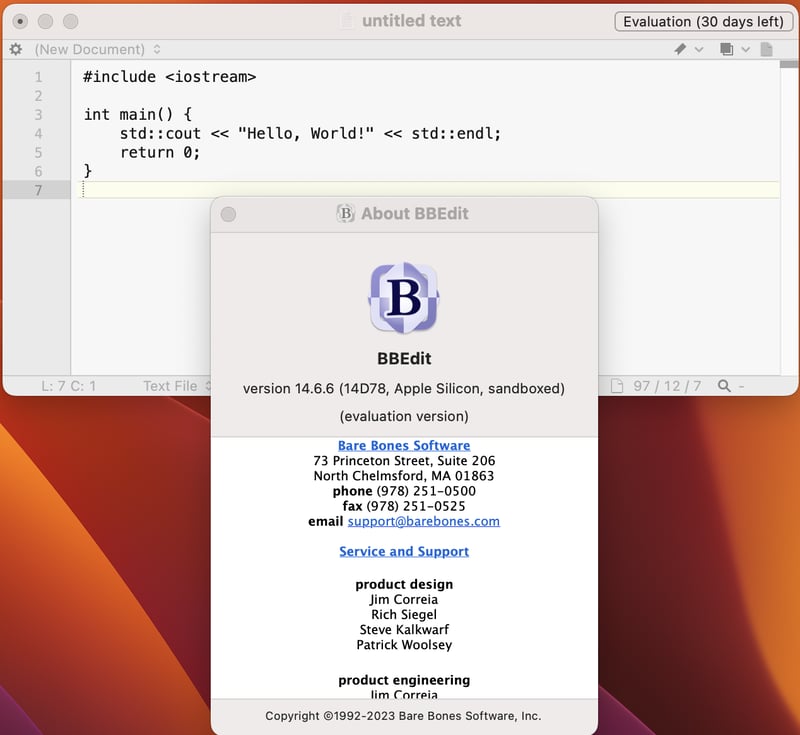Image resolution: width=800 pixels, height=735 pixels.
Task: Click the small B icon in About title
Action: pos(345,213)
